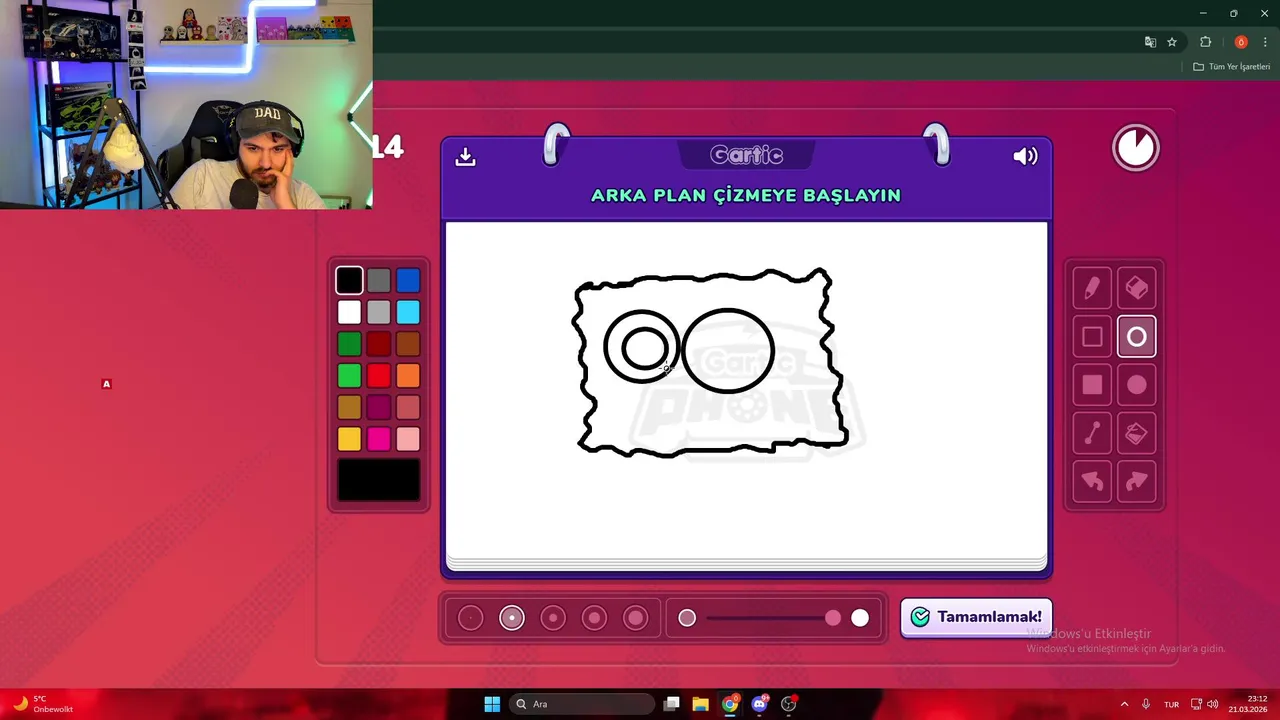Pick the yellow color swatch
This screenshot has width=1280, height=720.
(349, 439)
